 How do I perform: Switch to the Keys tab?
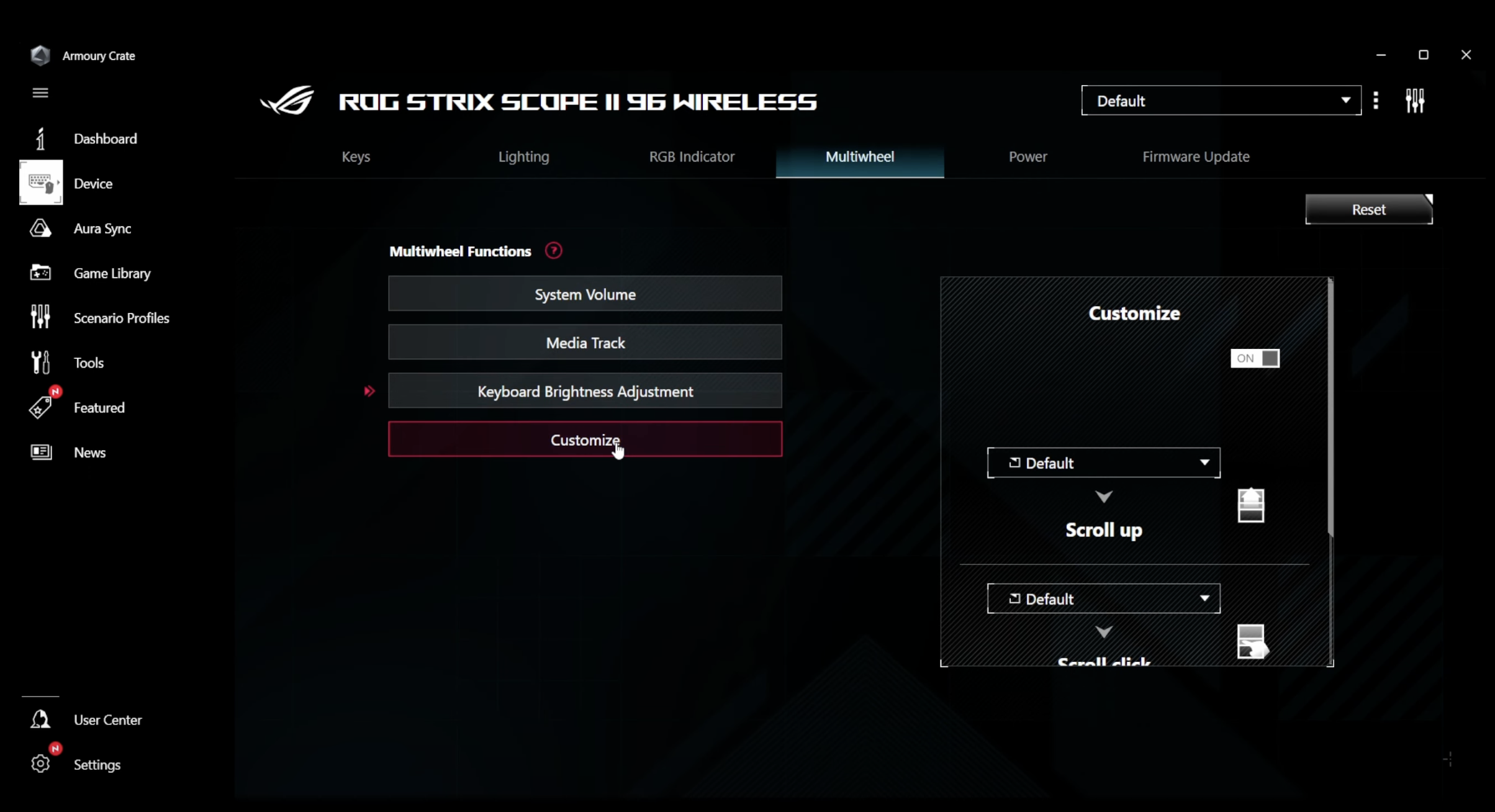click(x=355, y=156)
